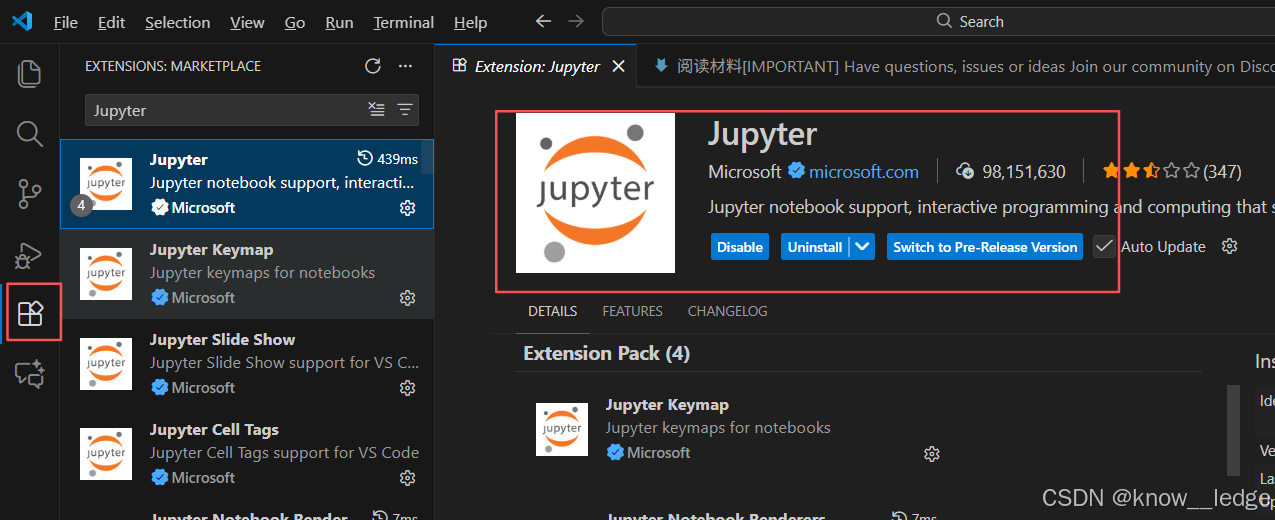The image size is (1275, 520).
Task: Open the Go menu
Action: tap(295, 22)
